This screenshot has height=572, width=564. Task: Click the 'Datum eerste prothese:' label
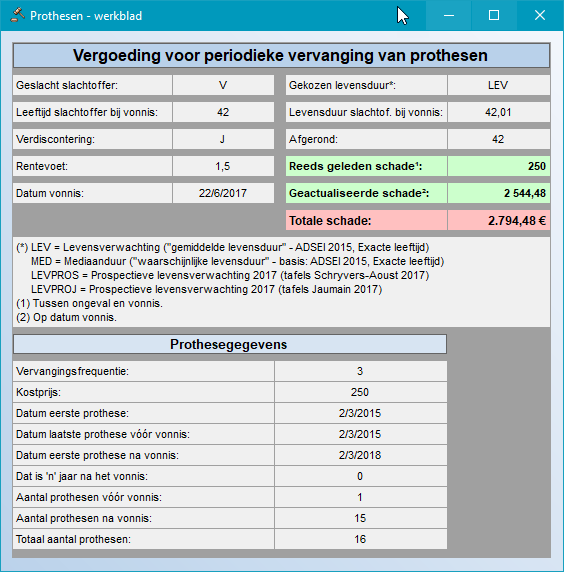tap(143, 413)
